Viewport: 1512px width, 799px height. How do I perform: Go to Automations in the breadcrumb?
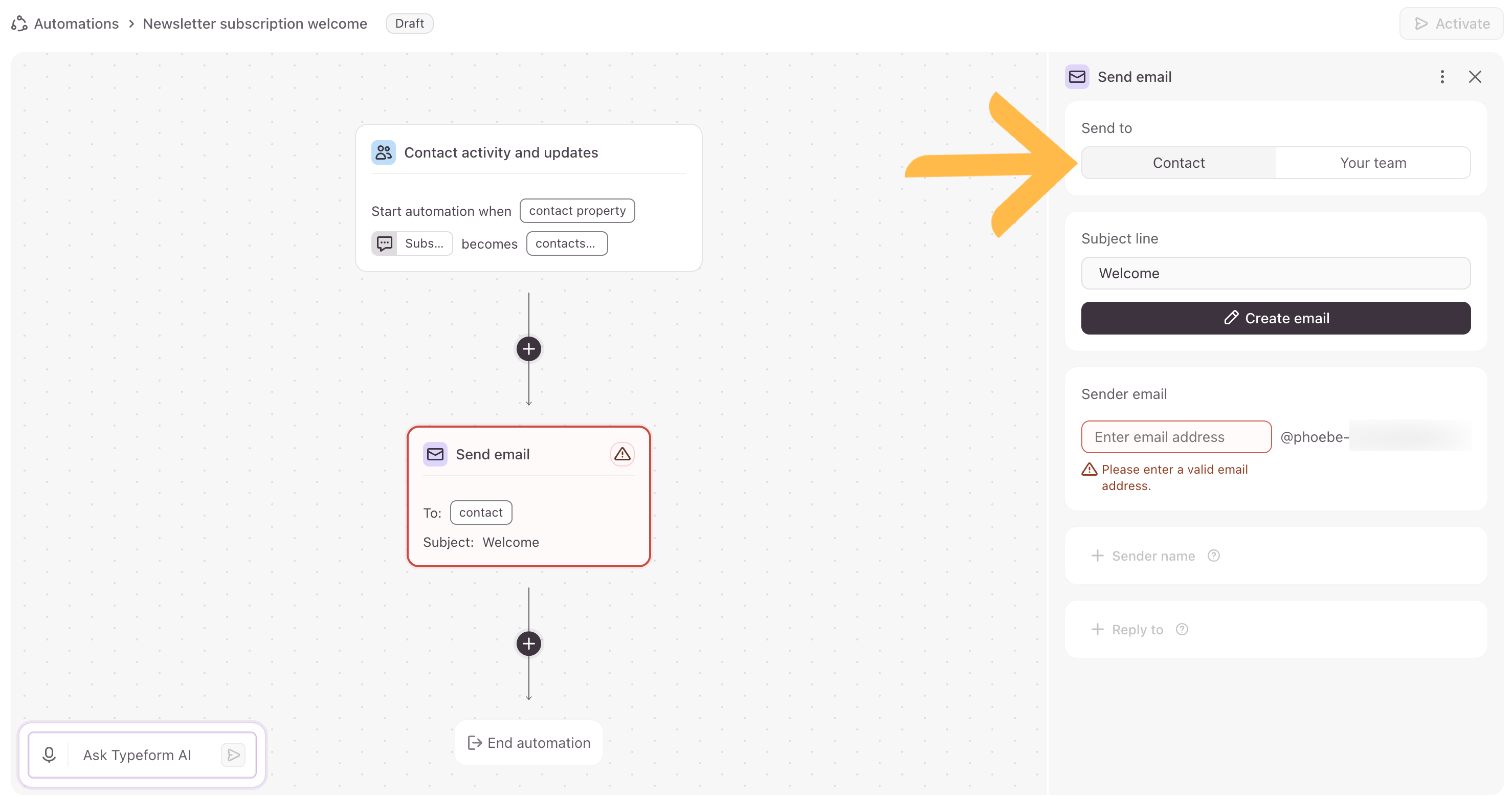(76, 24)
